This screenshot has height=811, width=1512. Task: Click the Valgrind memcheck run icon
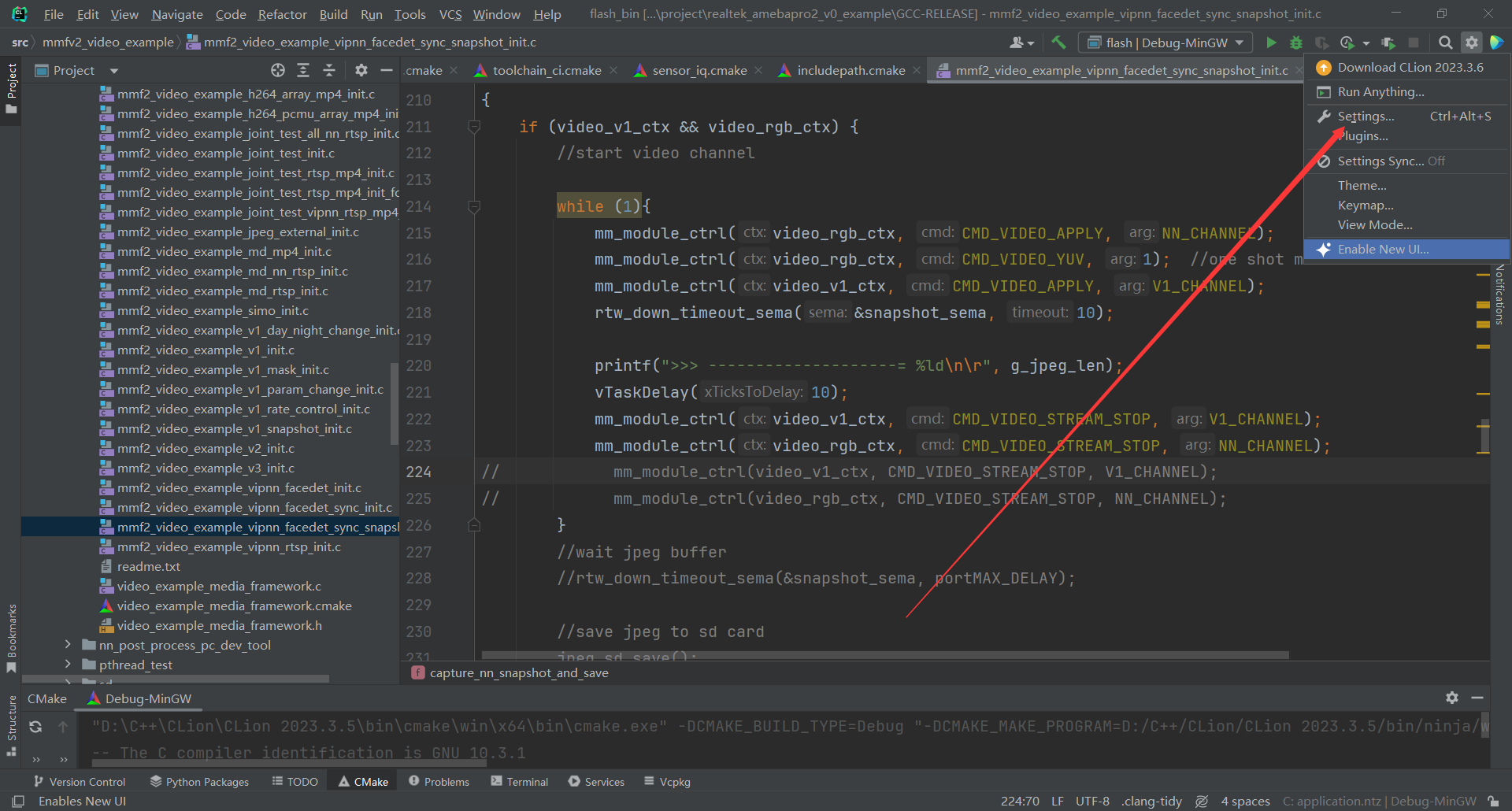point(1388,43)
